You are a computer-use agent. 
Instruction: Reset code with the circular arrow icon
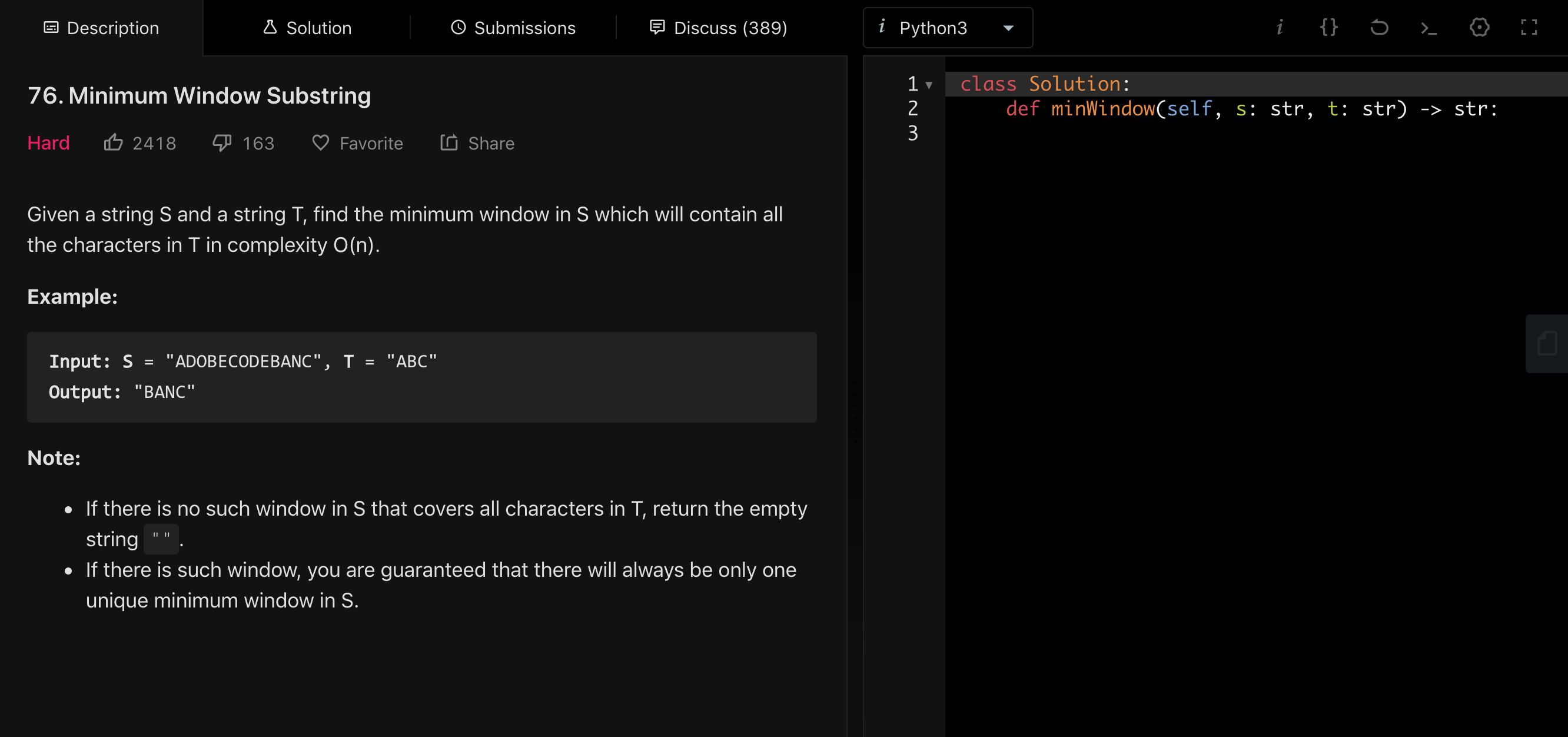tap(1379, 28)
